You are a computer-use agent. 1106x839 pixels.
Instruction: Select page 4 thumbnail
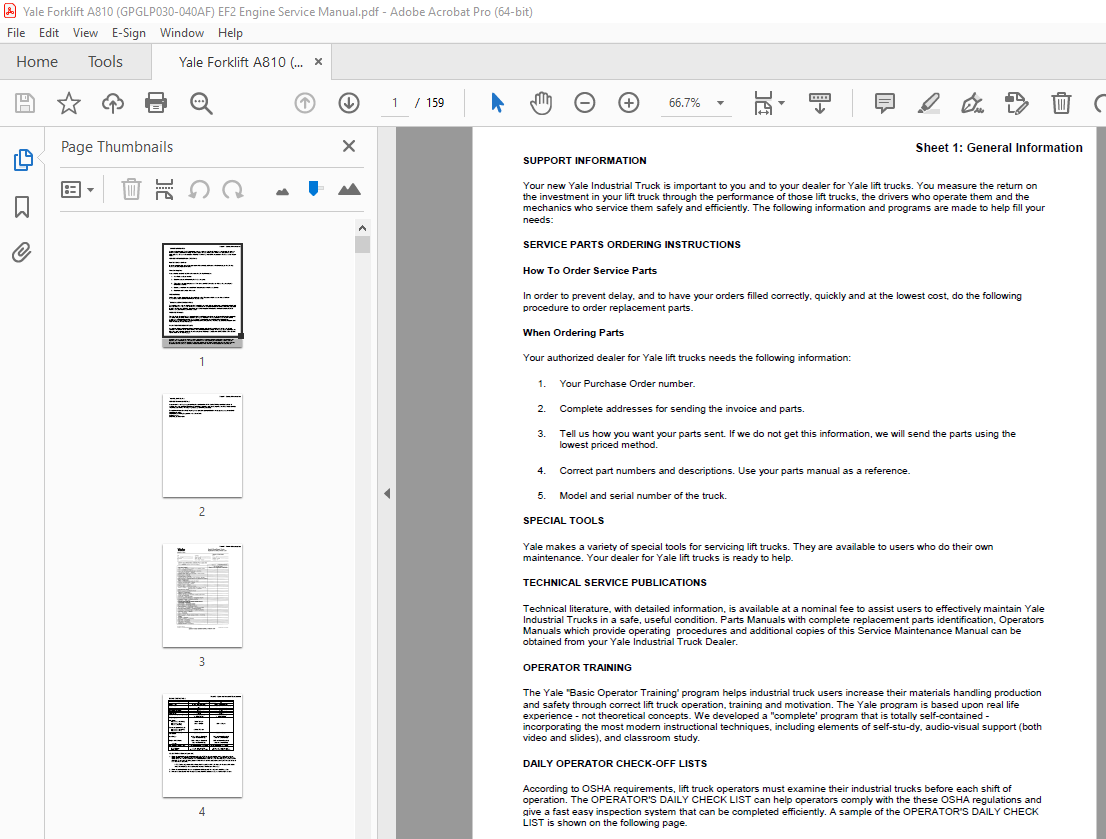202,746
